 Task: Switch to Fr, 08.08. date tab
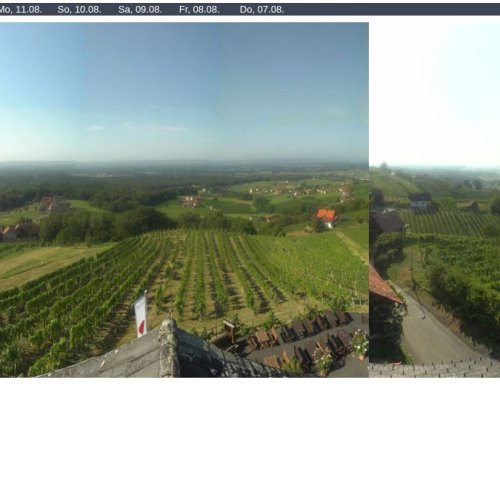(199, 10)
